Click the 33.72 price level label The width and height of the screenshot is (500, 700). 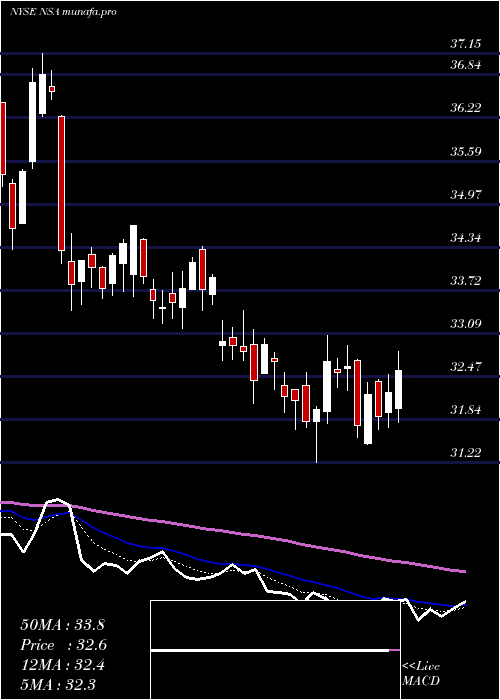[466, 281]
